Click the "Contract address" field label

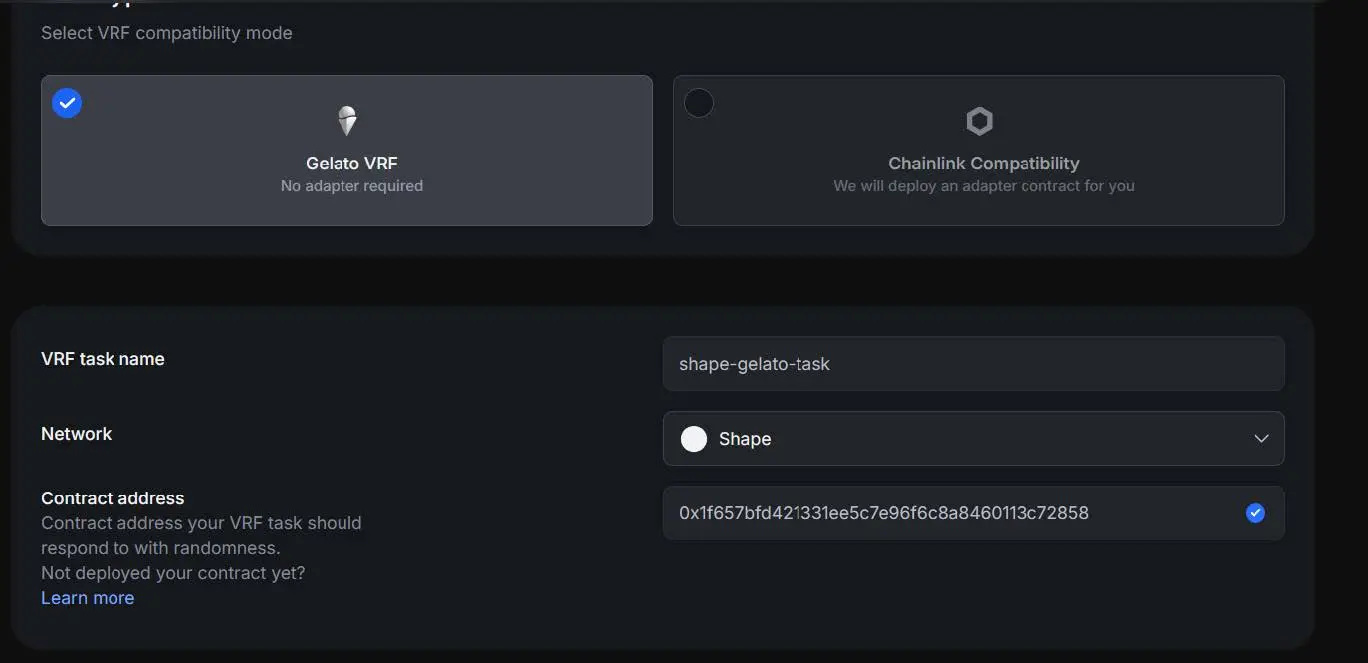click(x=112, y=498)
